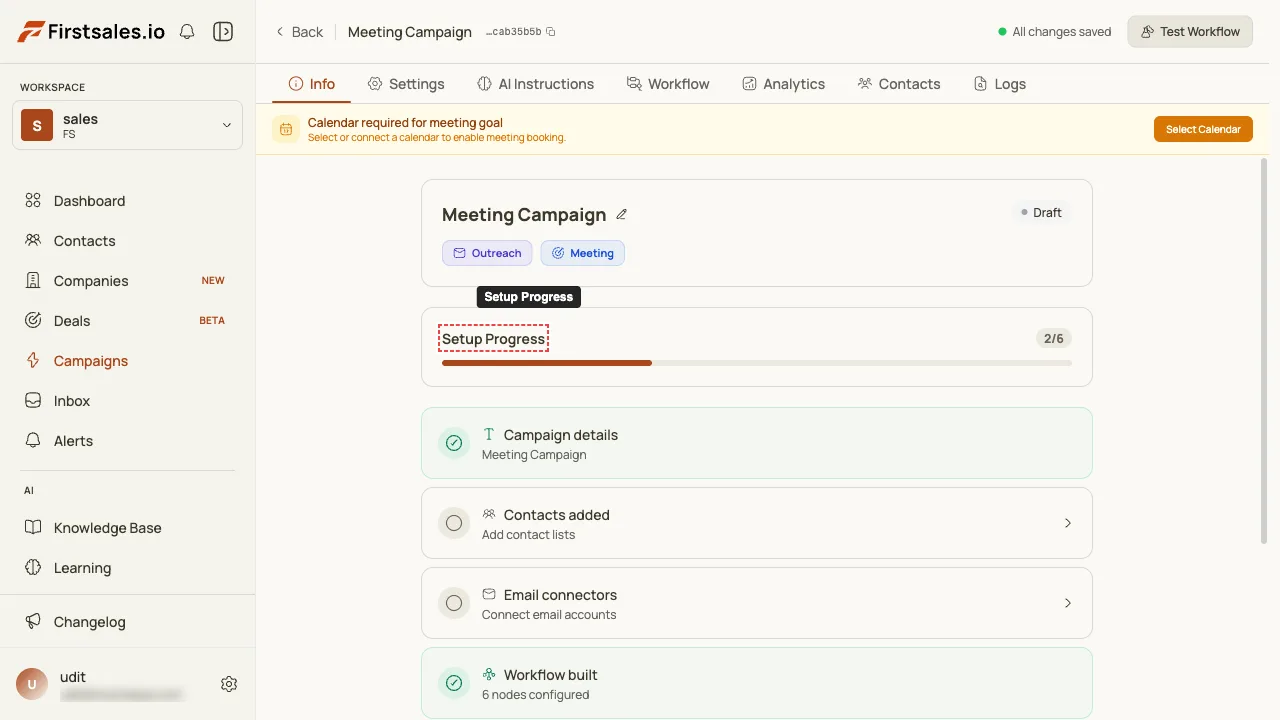The height and width of the screenshot is (720, 1280).
Task: Click All changes saved status
Action: click(x=1055, y=32)
